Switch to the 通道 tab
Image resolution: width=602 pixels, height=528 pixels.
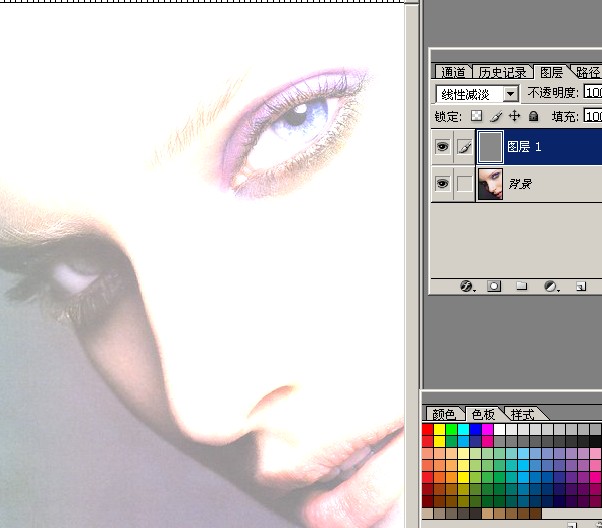tap(453, 72)
